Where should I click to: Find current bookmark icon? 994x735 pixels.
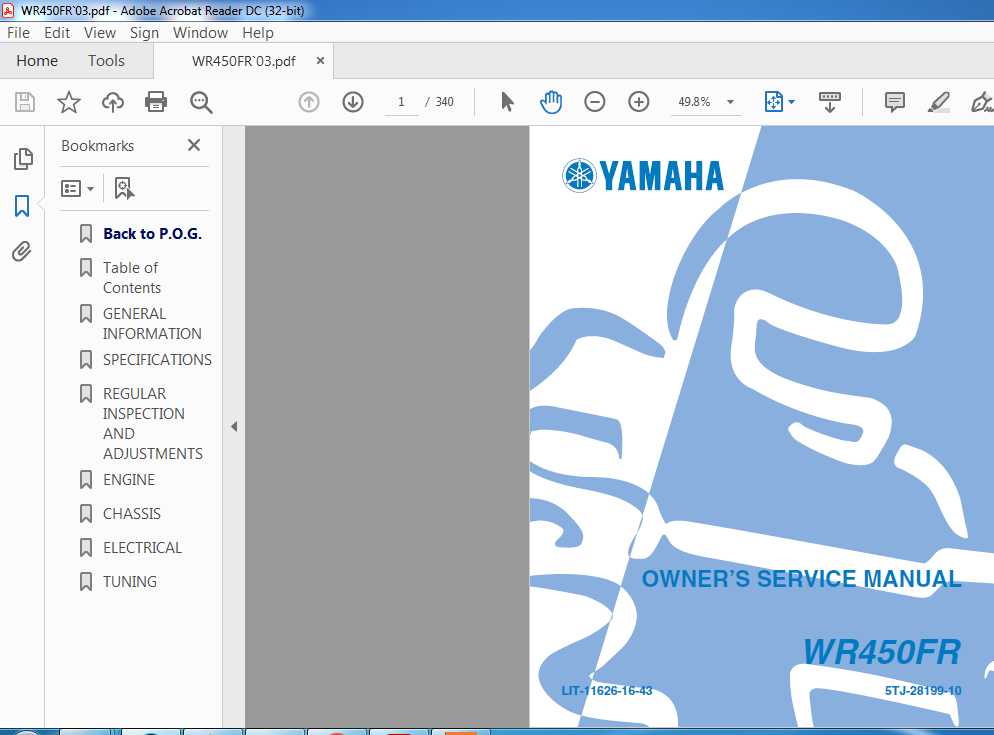click(x=124, y=188)
